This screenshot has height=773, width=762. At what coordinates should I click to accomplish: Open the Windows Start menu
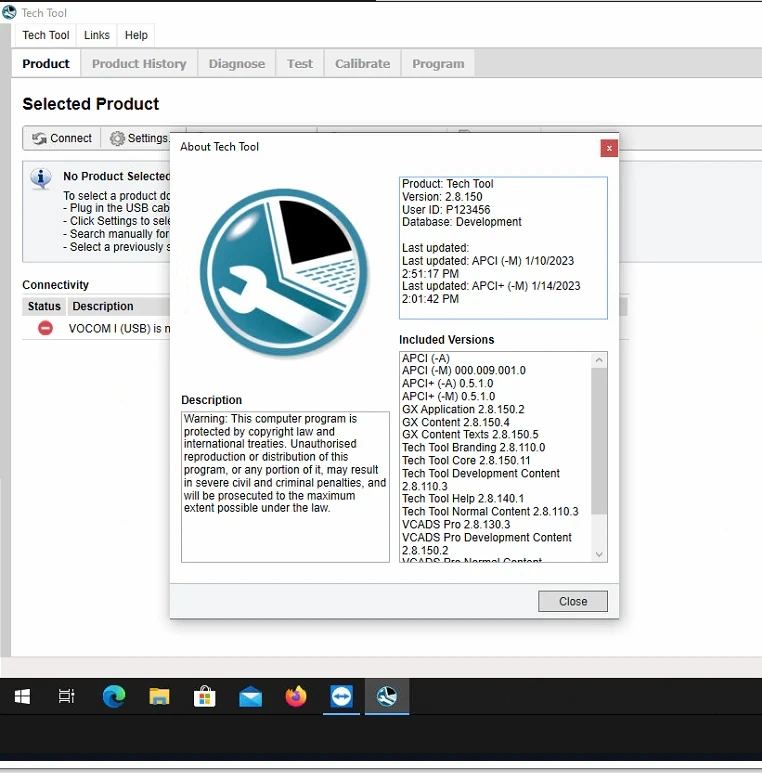(22, 696)
